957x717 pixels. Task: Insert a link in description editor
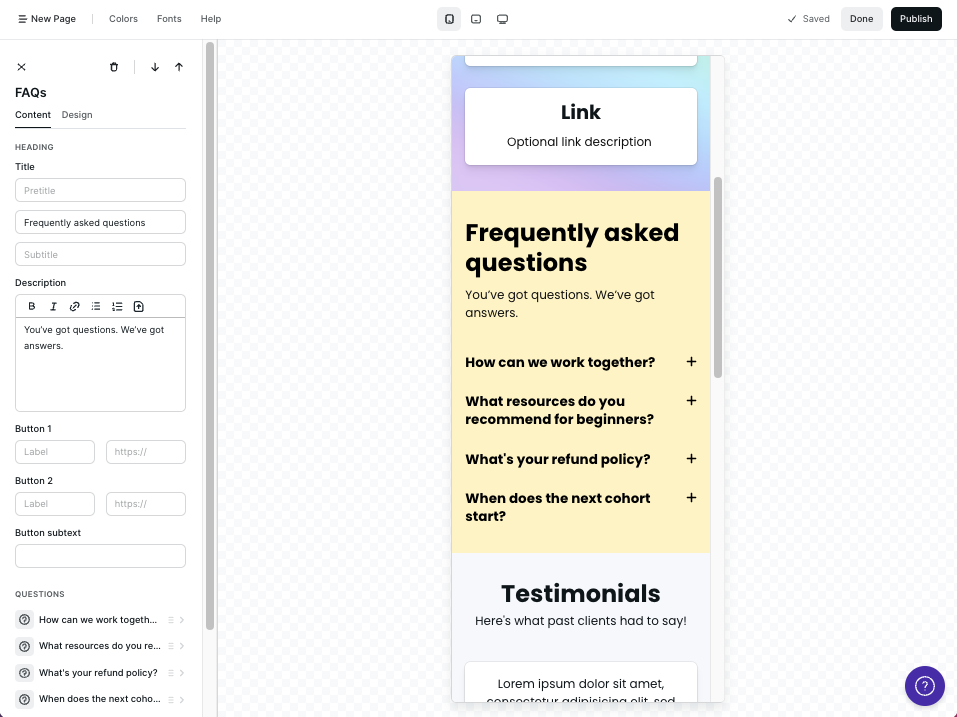(x=74, y=306)
